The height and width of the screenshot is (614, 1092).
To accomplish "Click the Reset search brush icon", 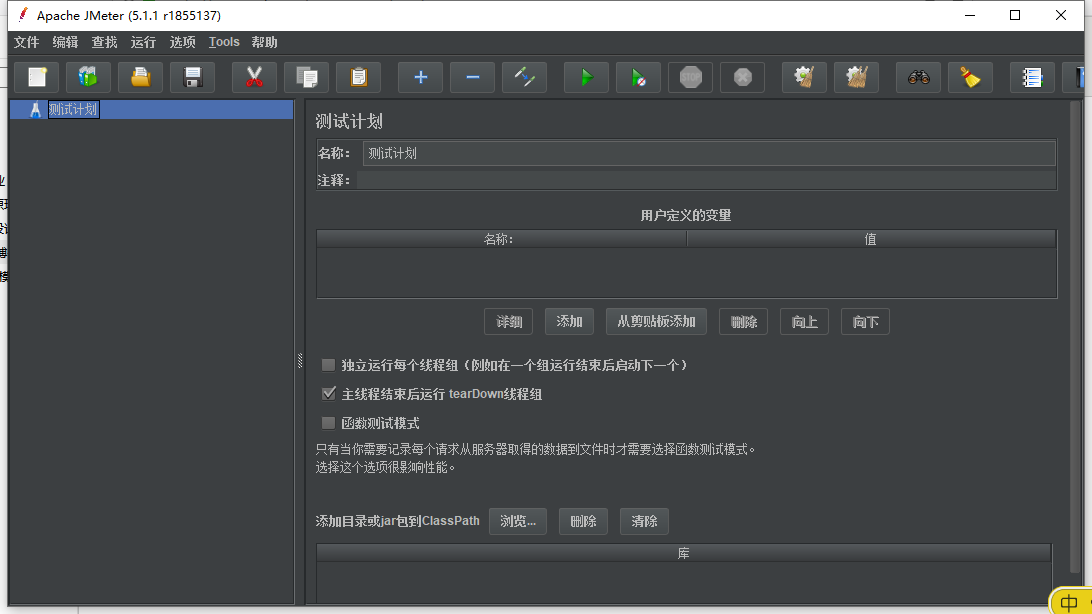I will click(x=970, y=77).
